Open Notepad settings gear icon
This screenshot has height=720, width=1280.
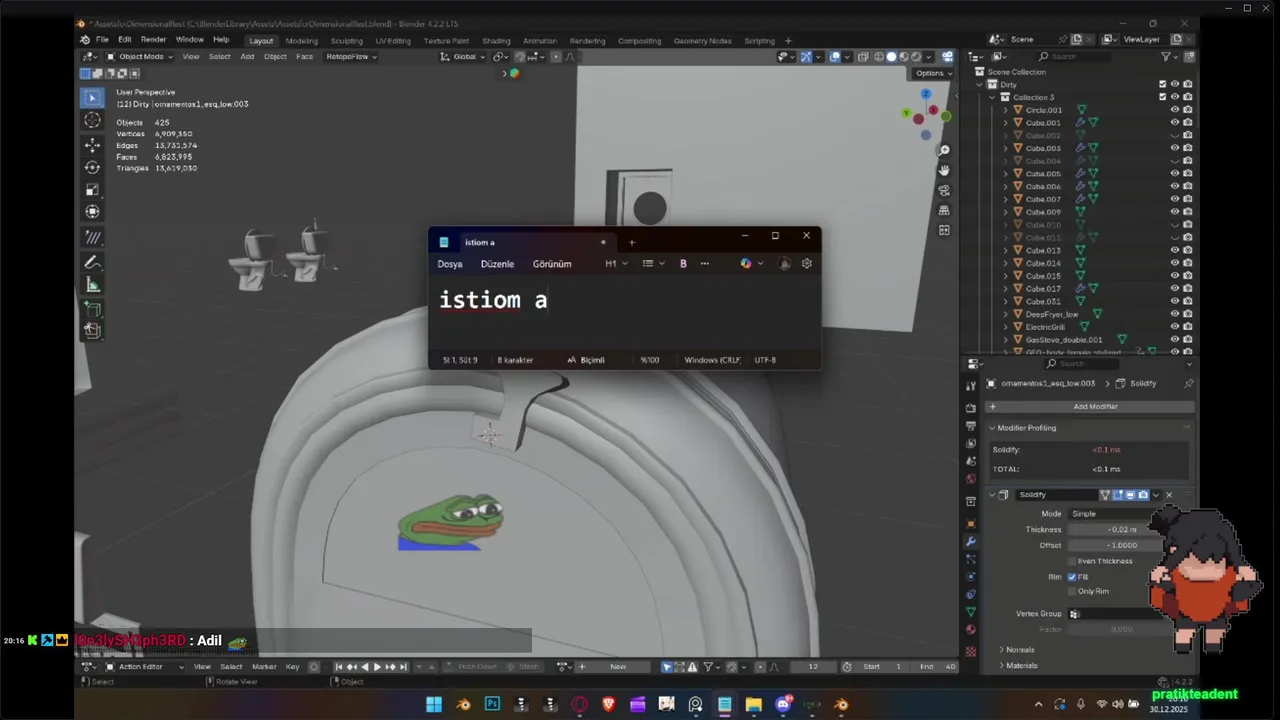806,264
